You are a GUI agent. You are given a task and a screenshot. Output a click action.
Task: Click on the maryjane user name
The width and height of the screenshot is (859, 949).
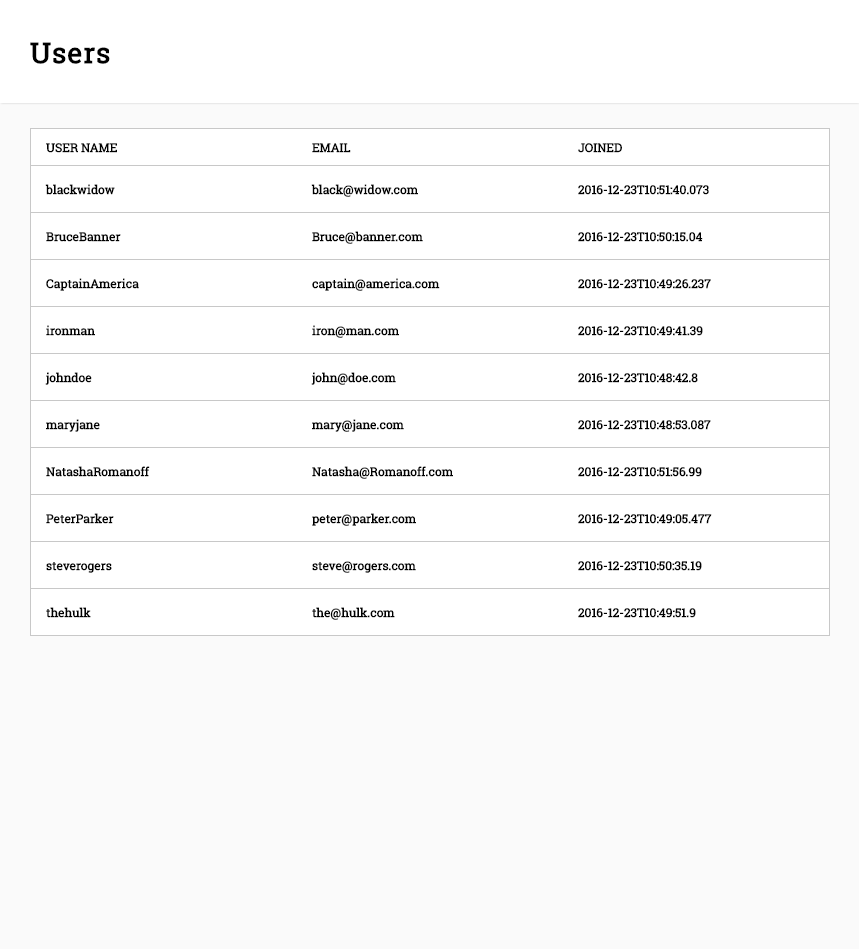(73, 425)
